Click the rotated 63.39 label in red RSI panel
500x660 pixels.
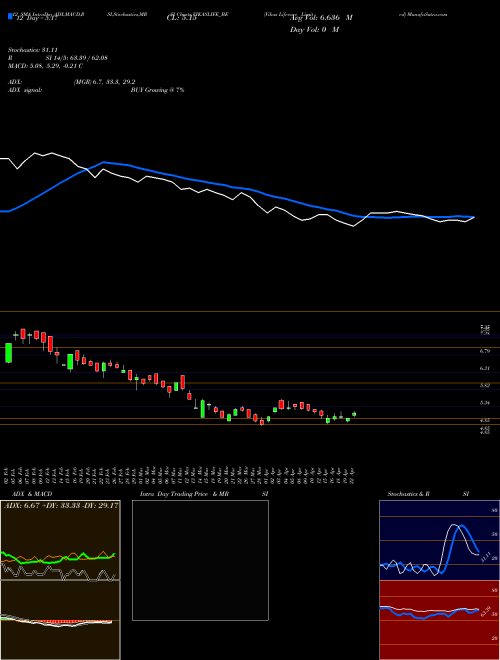(x=488, y=610)
